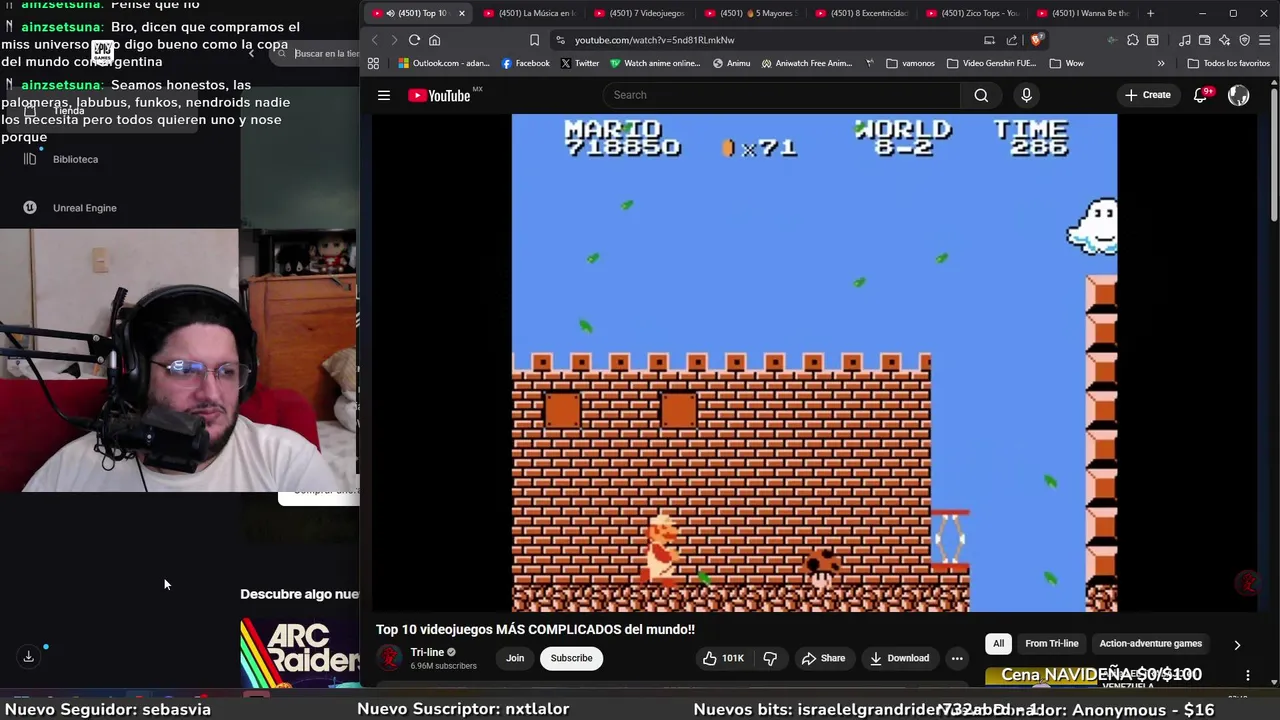
Task: Switch to the 7 Videojuegos browser tab
Action: coord(640,13)
